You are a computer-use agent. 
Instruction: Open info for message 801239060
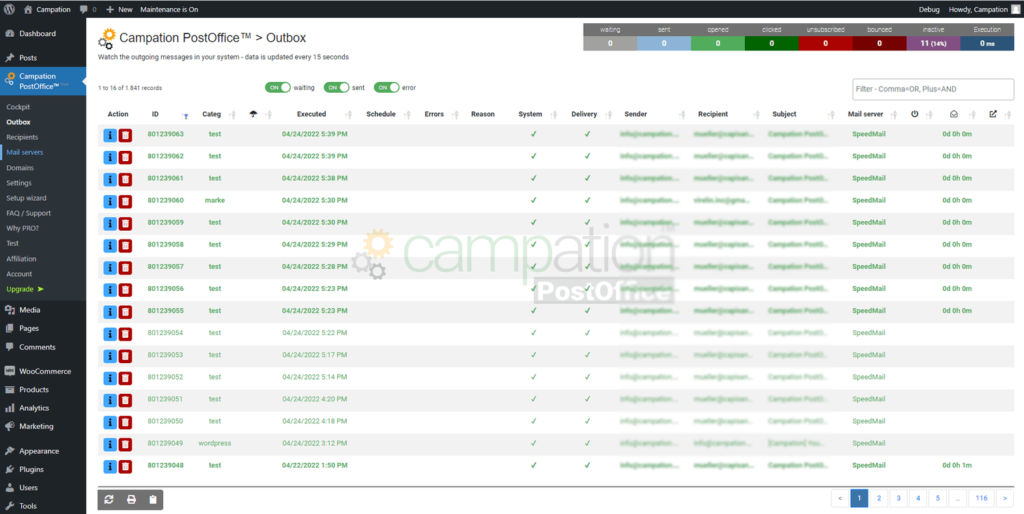pyautogui.click(x=110, y=201)
